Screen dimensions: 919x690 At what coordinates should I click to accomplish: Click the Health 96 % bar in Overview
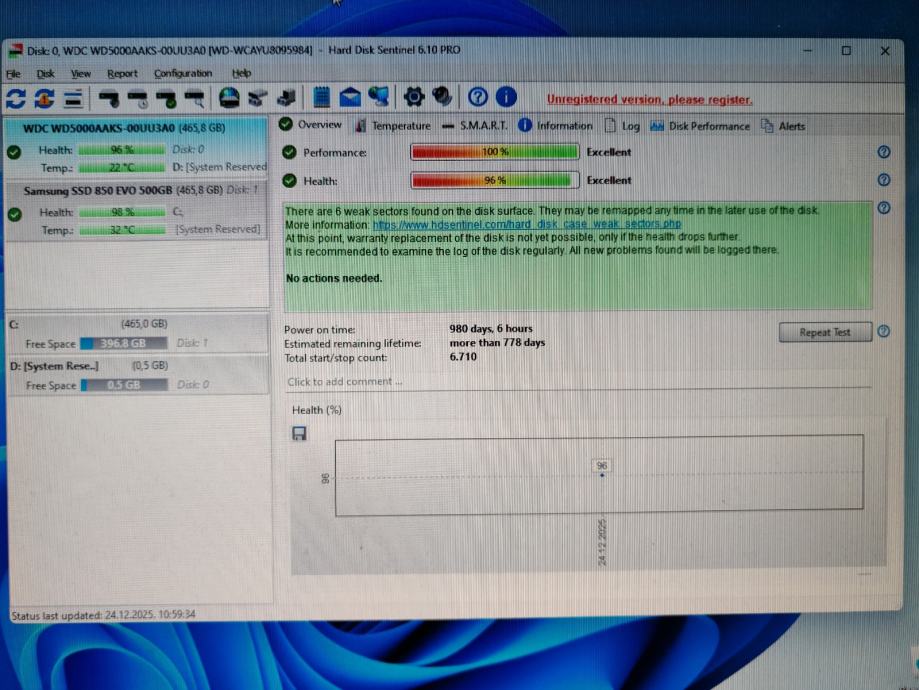coord(495,180)
